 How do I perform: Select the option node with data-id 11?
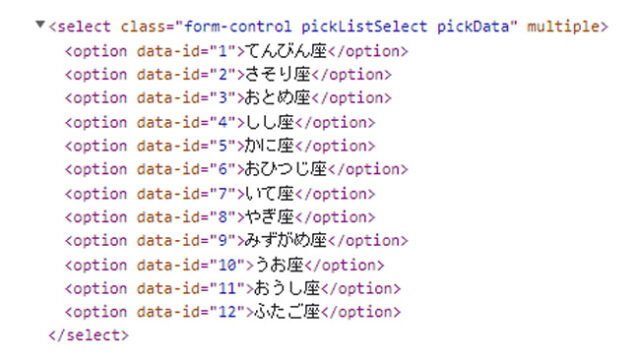(x=233, y=289)
